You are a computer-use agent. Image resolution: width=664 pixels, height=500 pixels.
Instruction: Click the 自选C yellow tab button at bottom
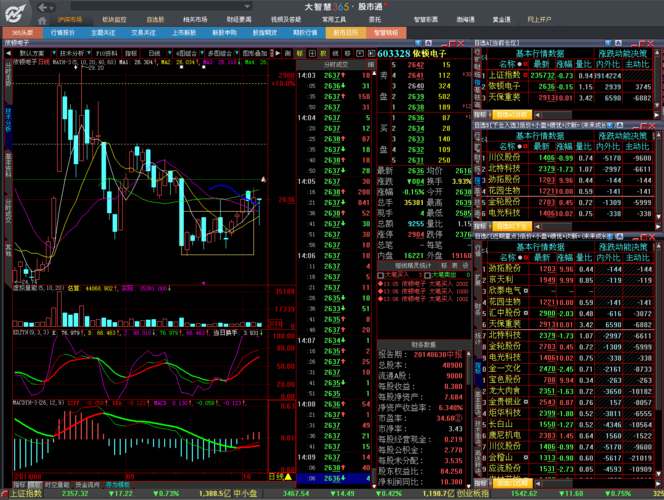tap(512, 483)
